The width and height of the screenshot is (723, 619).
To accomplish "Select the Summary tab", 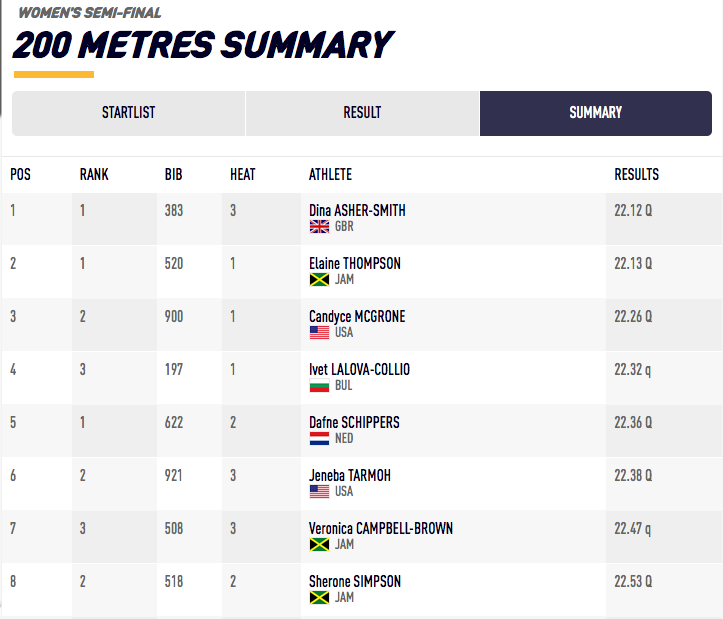I will pos(596,113).
